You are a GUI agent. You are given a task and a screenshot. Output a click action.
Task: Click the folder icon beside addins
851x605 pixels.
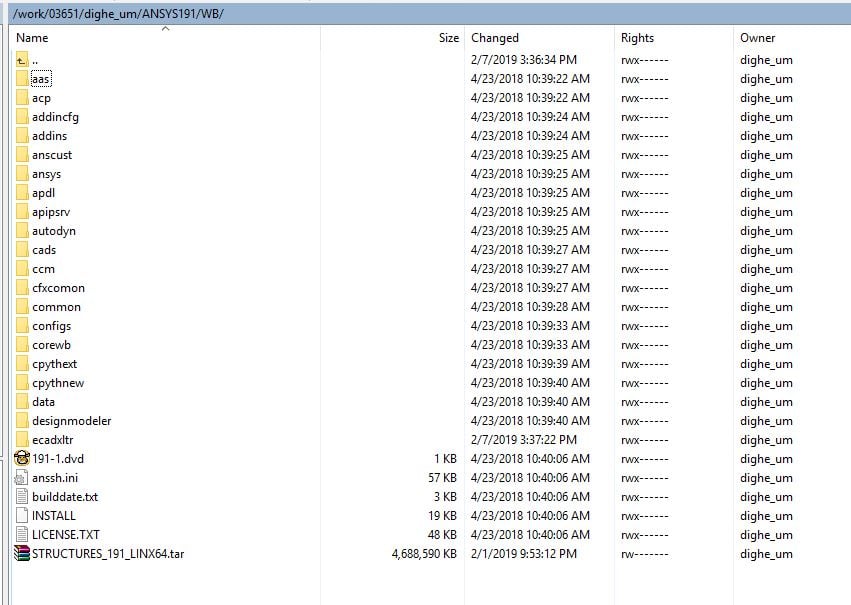[x=22, y=136]
